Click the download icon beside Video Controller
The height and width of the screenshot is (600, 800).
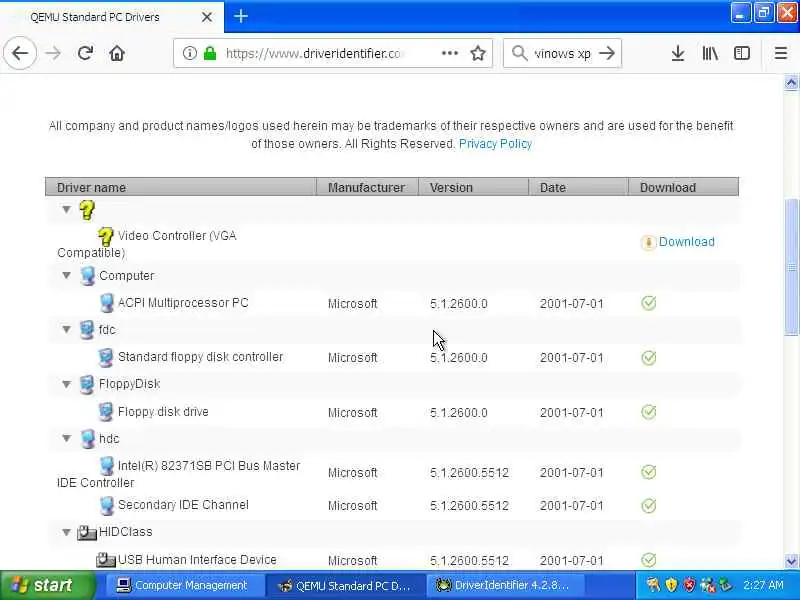[x=648, y=243]
